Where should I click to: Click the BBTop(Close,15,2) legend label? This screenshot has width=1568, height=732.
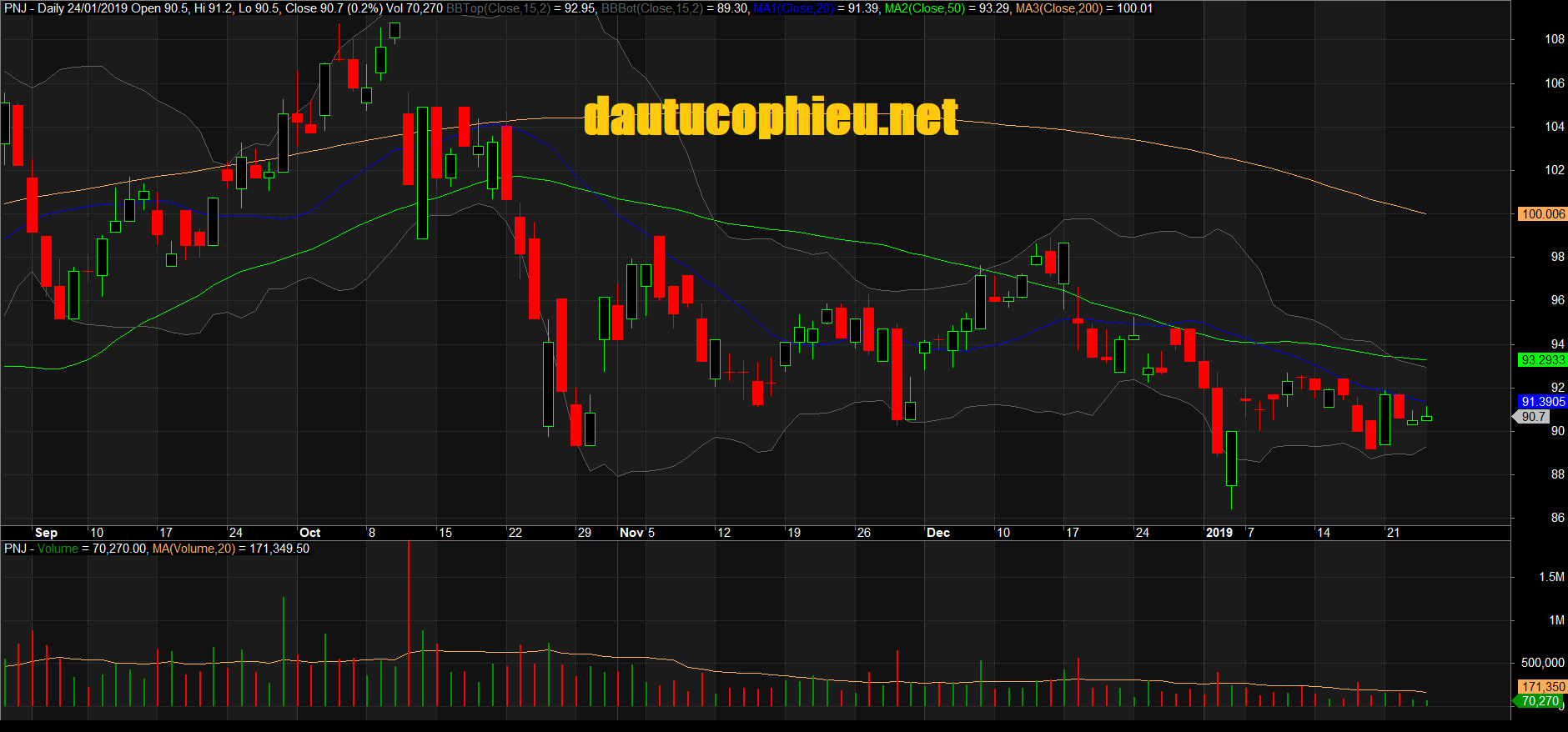coord(498,8)
